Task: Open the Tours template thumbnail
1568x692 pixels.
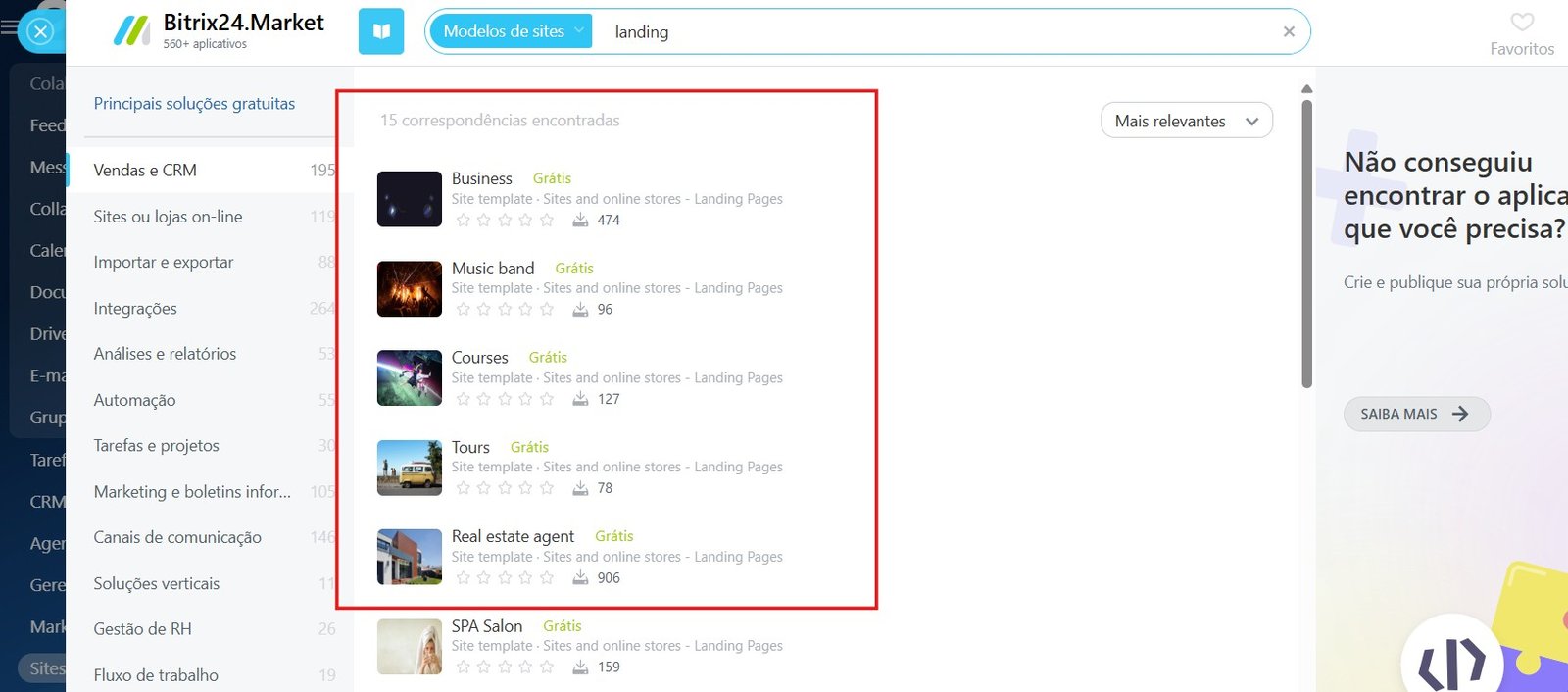Action: point(410,468)
